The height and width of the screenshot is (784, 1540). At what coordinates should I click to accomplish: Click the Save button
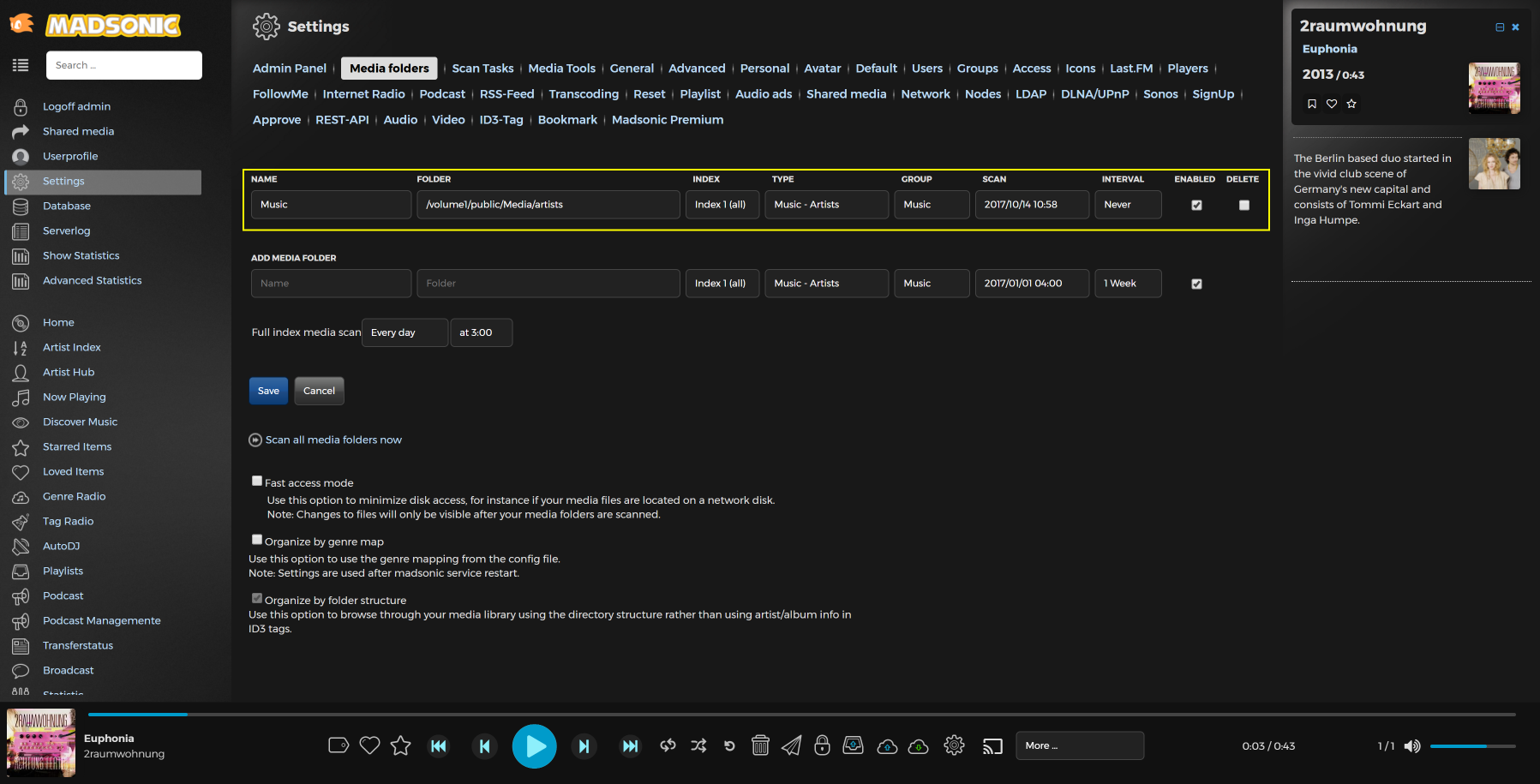(268, 391)
